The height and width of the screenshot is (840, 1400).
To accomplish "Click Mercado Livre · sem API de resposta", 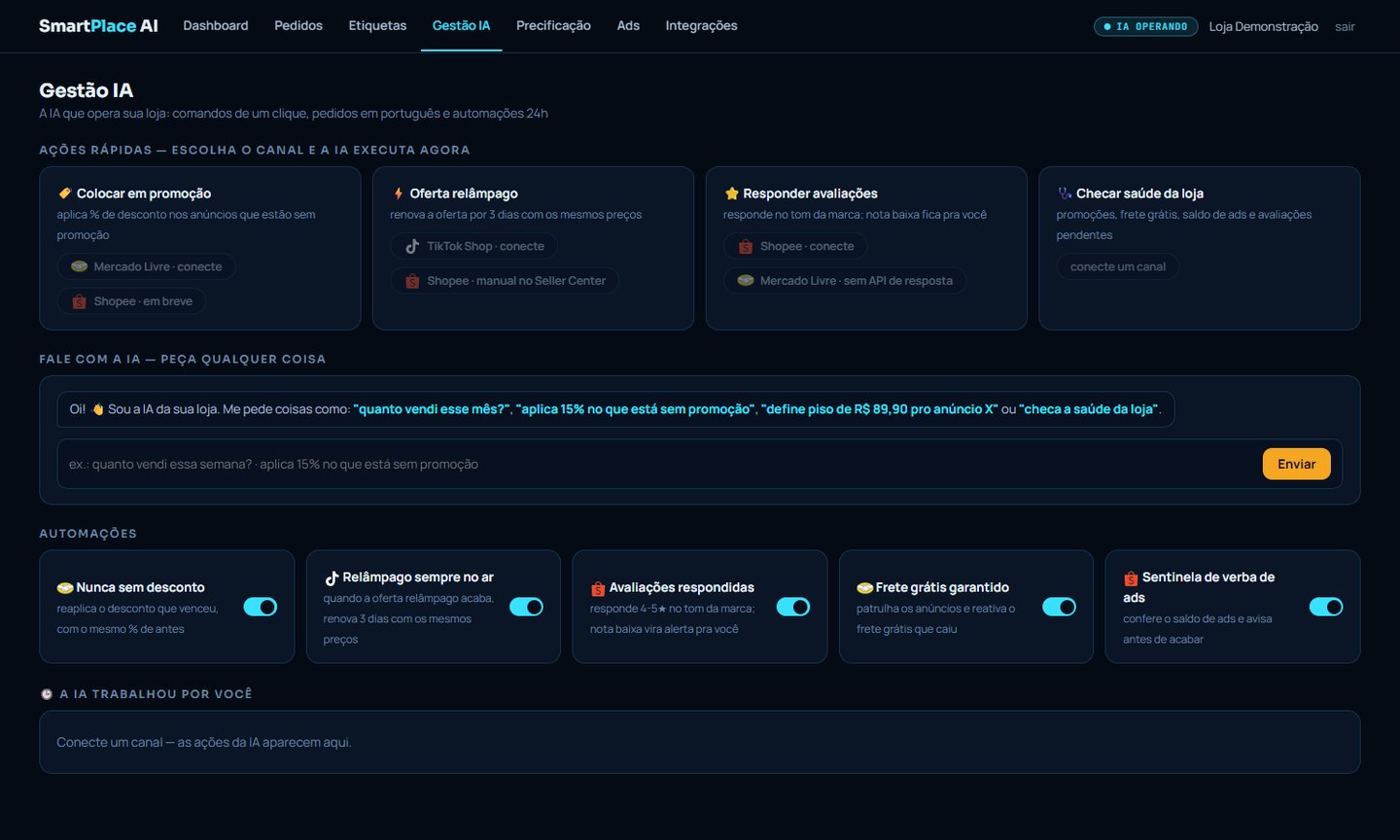I will [x=845, y=281].
